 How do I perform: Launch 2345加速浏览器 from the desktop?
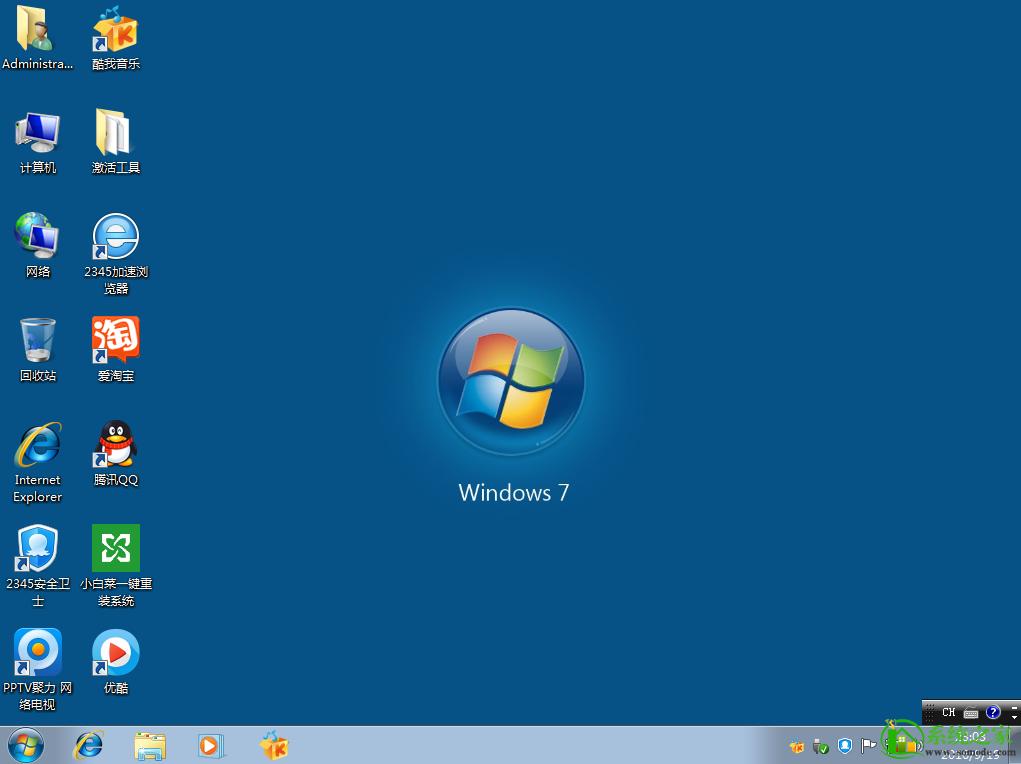pos(116,238)
